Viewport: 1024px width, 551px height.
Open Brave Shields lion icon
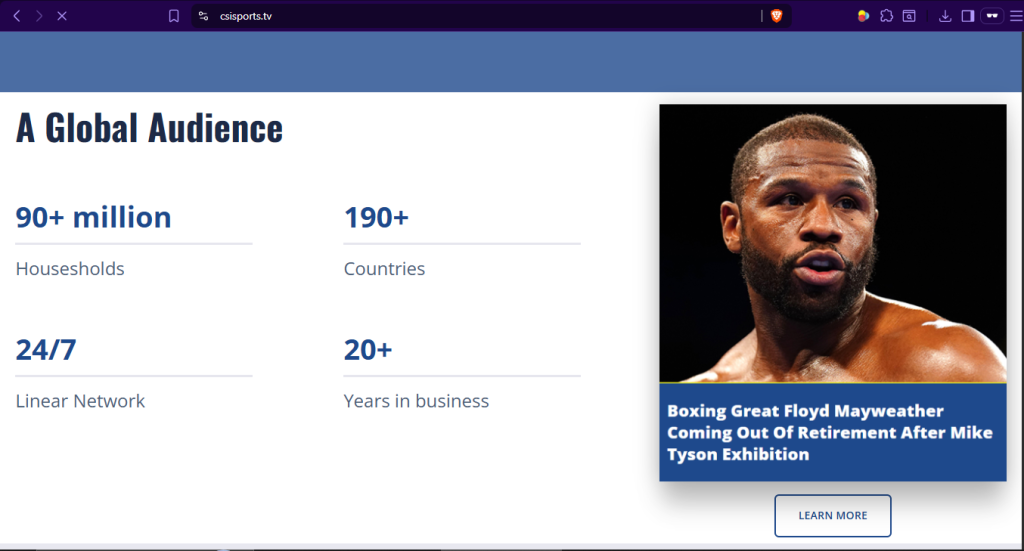[776, 16]
